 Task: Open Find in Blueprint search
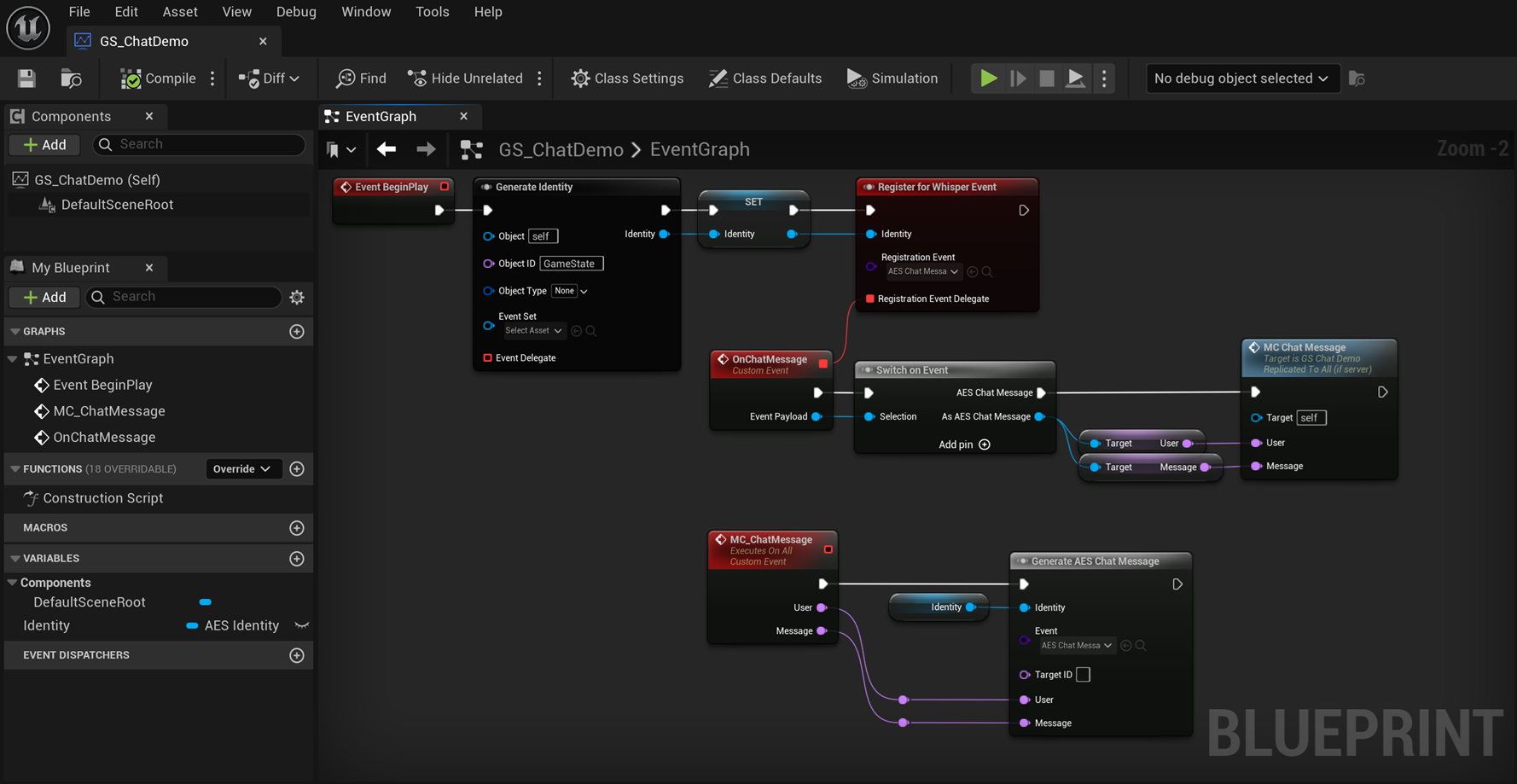point(359,78)
